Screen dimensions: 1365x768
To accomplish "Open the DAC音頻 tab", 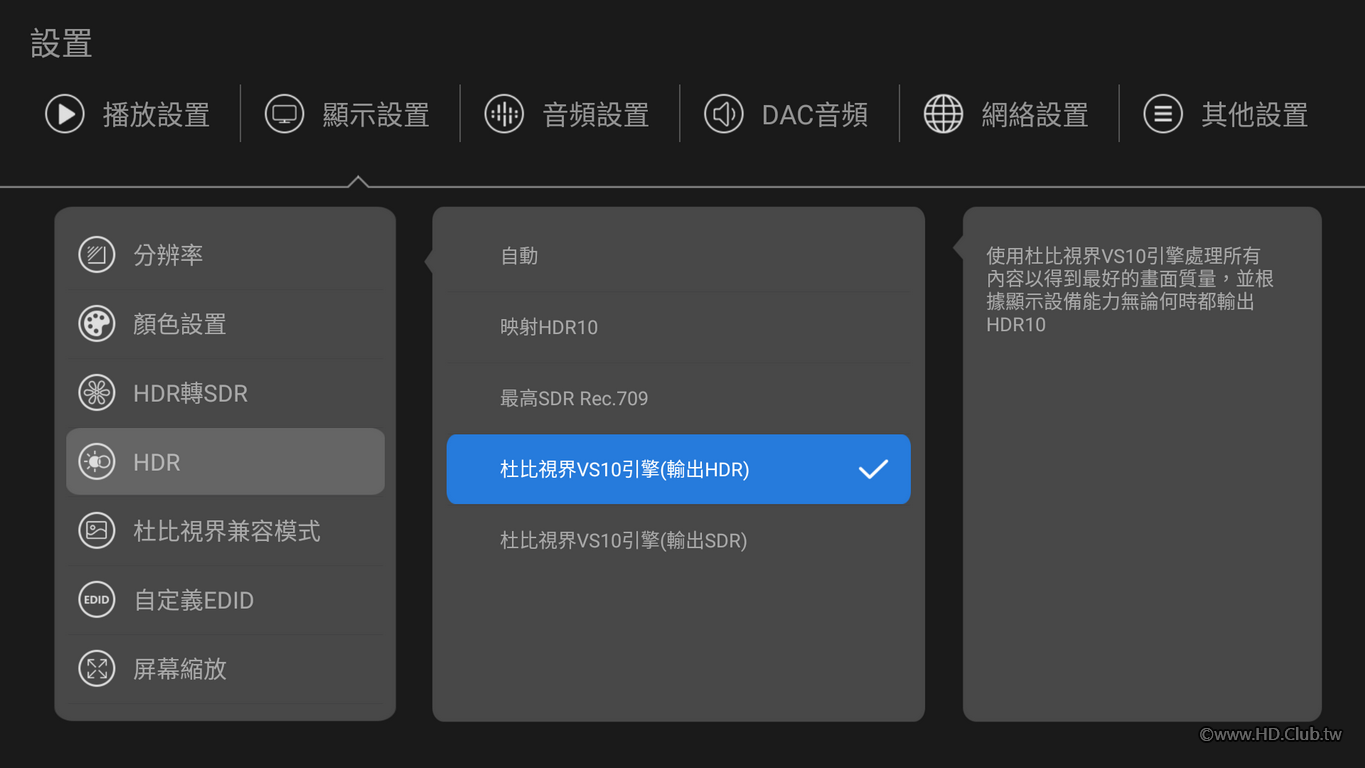I will click(x=787, y=114).
